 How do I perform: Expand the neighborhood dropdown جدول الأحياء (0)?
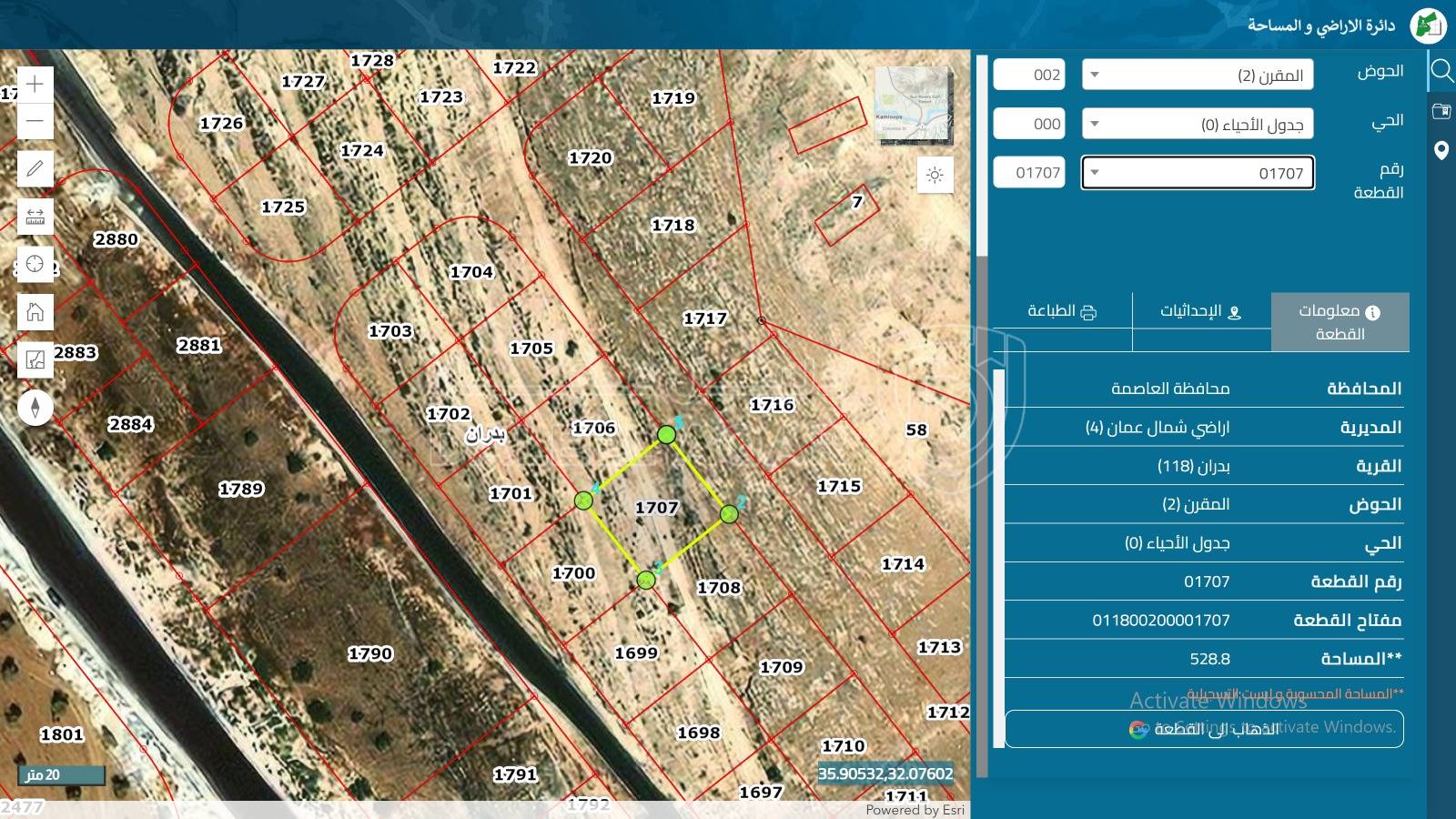pos(1198,124)
